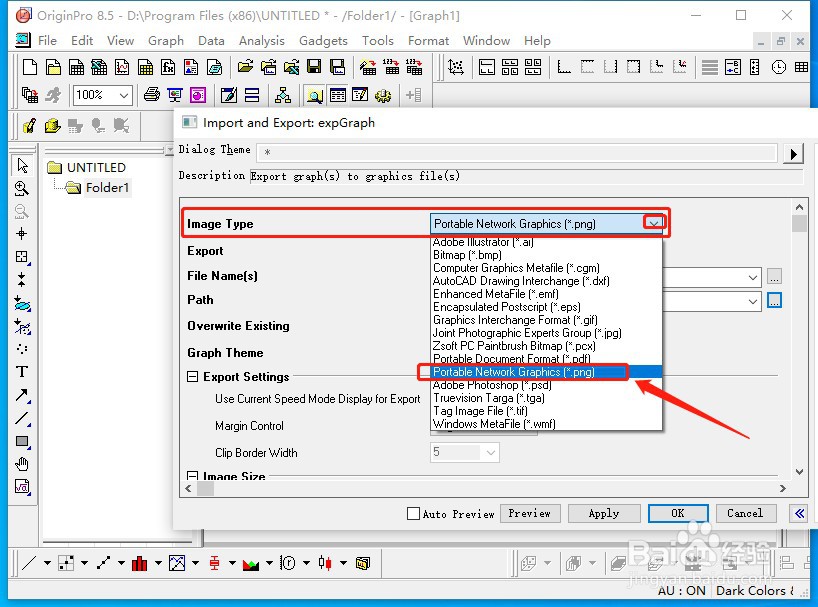Image resolution: width=818 pixels, height=607 pixels.
Task: Click the Line plot icon in bottom toolbar
Action: pos(29,563)
